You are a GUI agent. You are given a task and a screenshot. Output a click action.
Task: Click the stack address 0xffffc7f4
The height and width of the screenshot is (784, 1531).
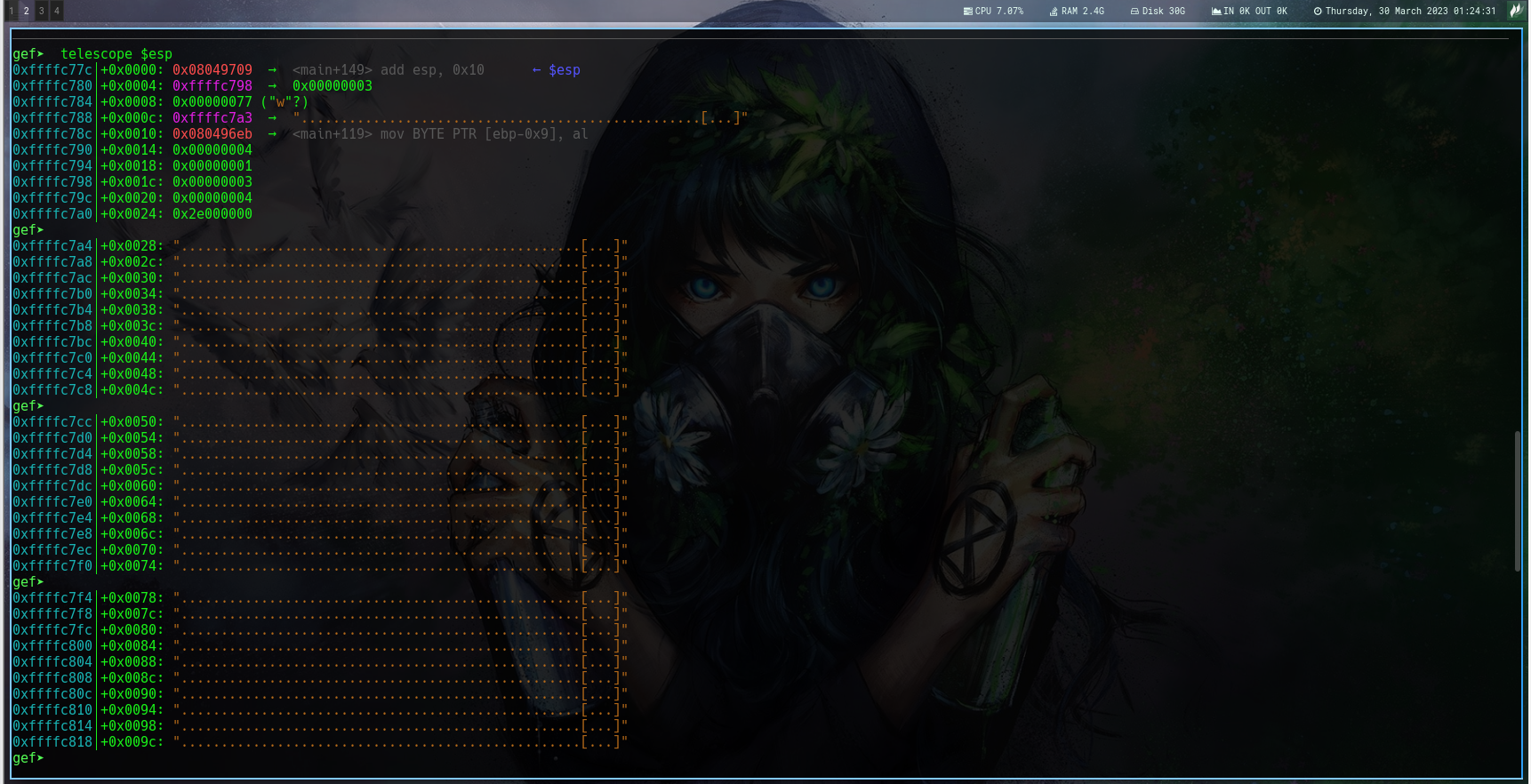pyautogui.click(x=52, y=598)
